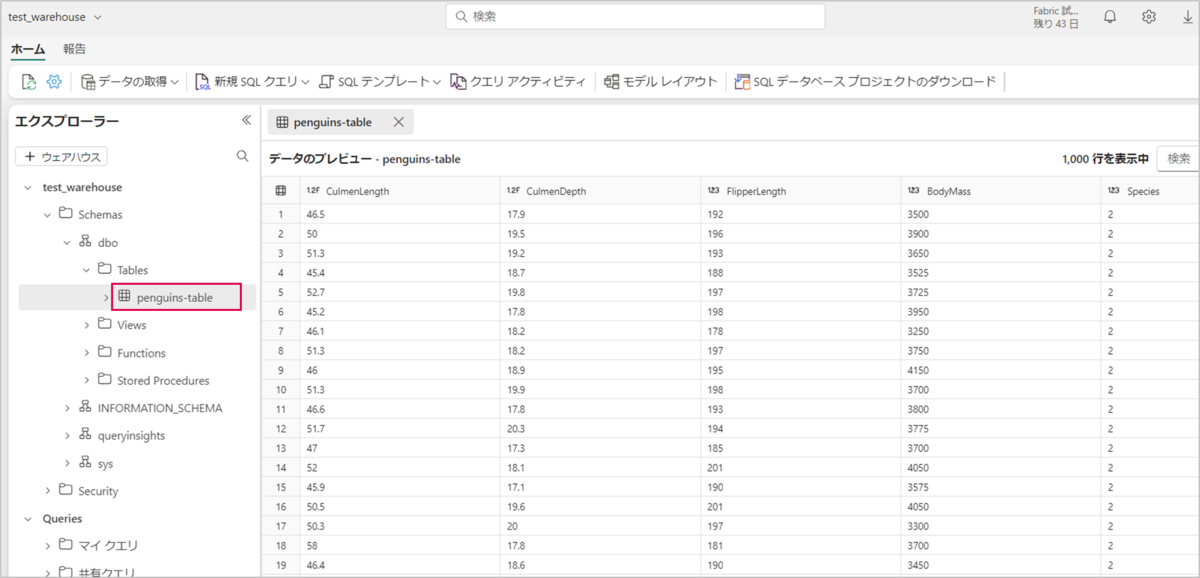Click SQL データベース プロジェクトのダウンロード
Screen dimensions: 1200x578
coord(865,82)
